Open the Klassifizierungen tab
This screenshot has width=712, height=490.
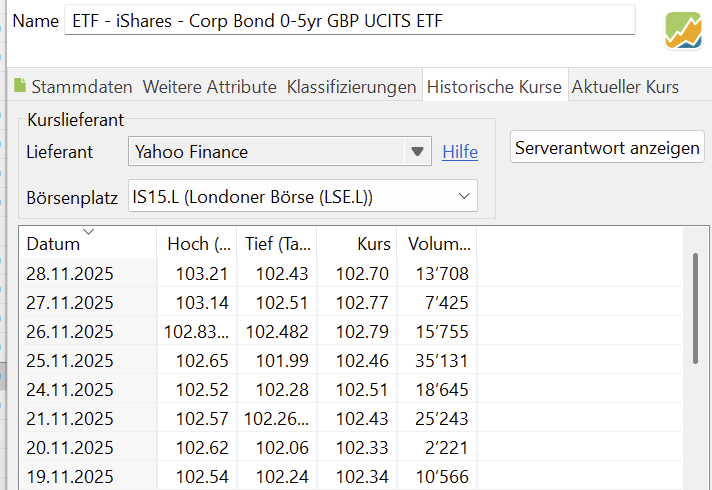[351, 87]
